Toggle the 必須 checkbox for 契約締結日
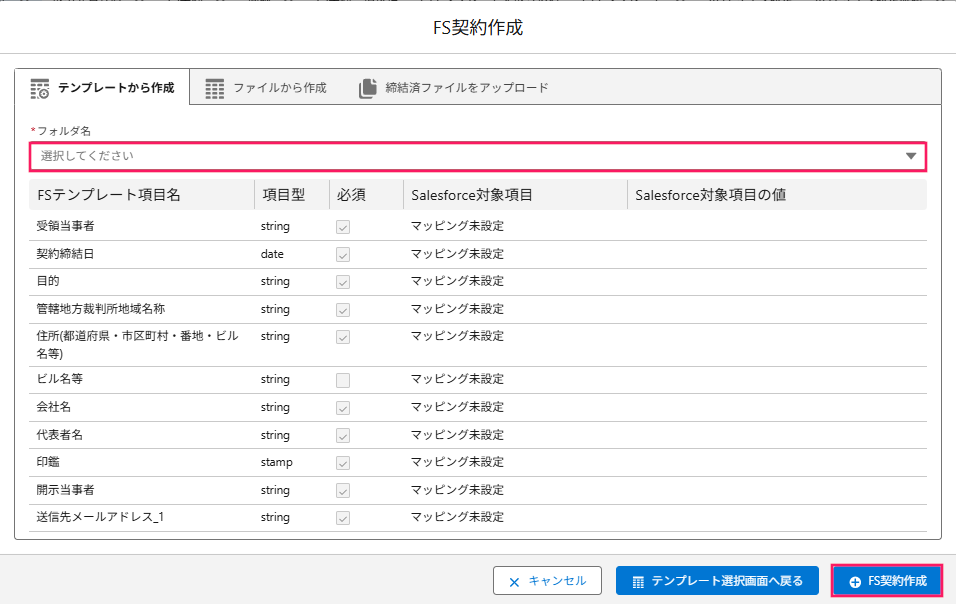 (x=343, y=254)
